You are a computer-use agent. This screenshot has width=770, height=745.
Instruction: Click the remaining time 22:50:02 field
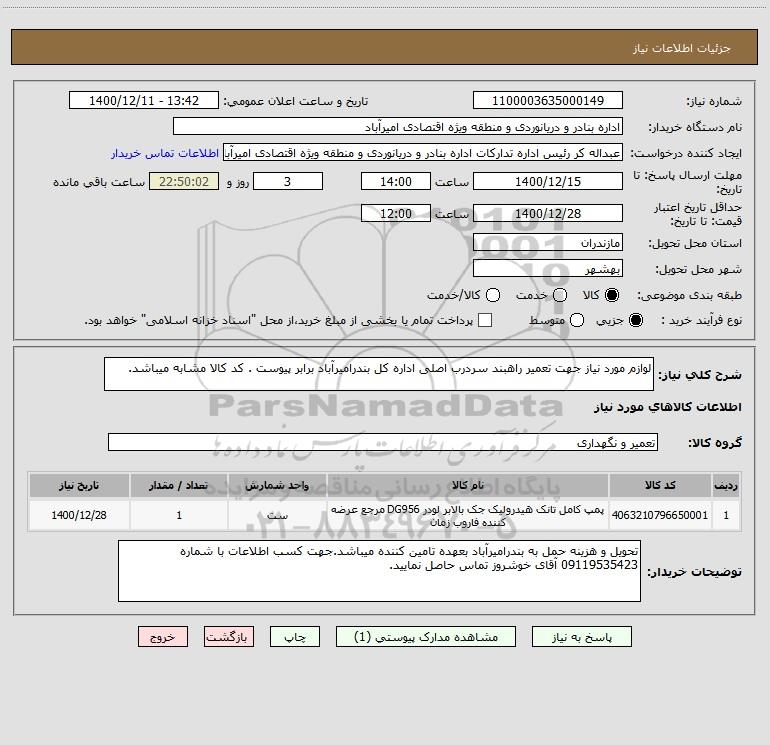pyautogui.click(x=184, y=181)
